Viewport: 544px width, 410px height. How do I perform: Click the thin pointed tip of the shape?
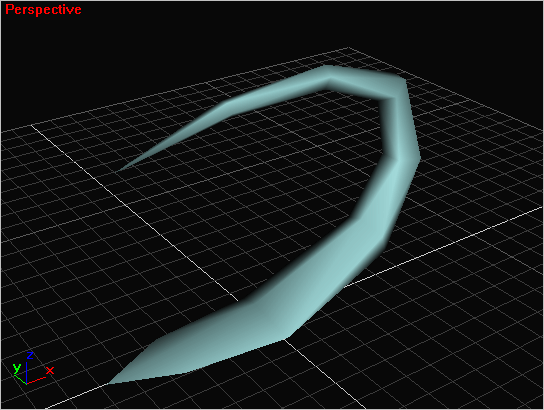point(122,169)
